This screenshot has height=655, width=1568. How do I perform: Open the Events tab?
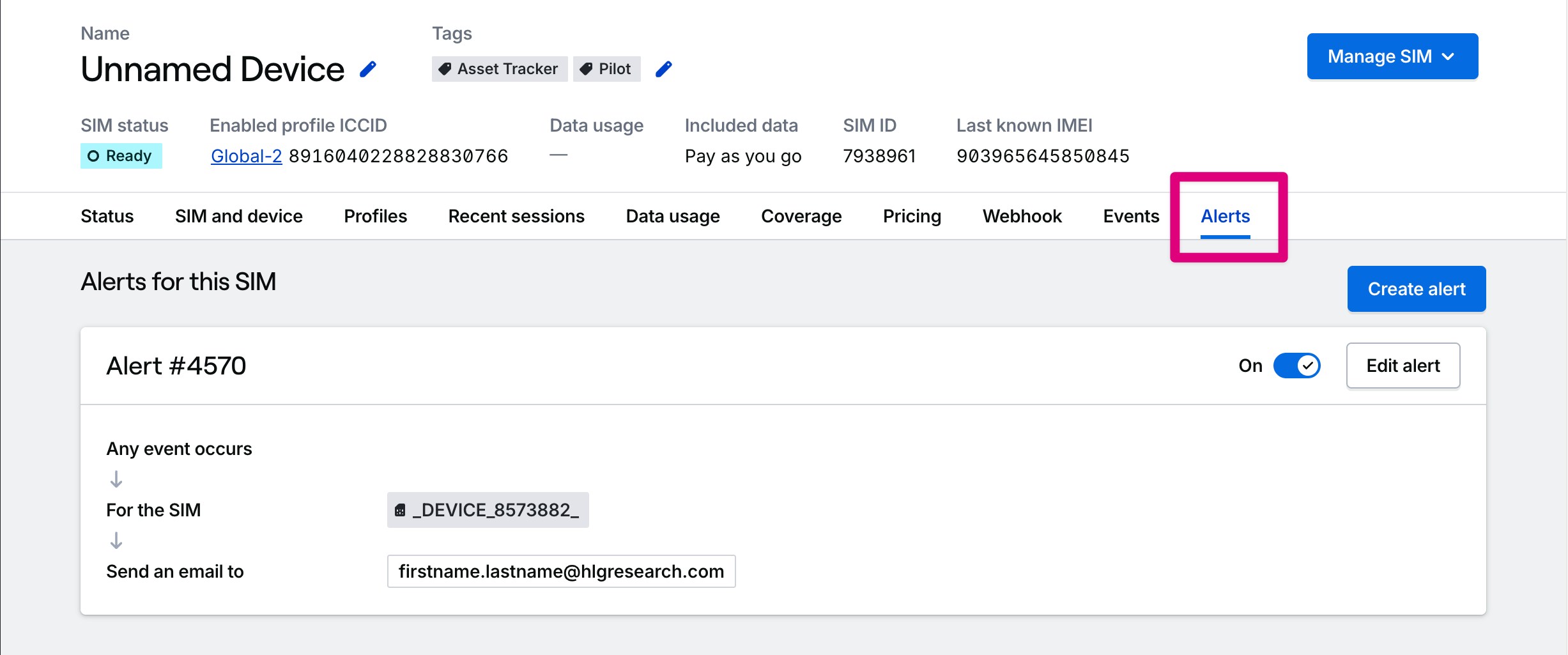(1131, 216)
